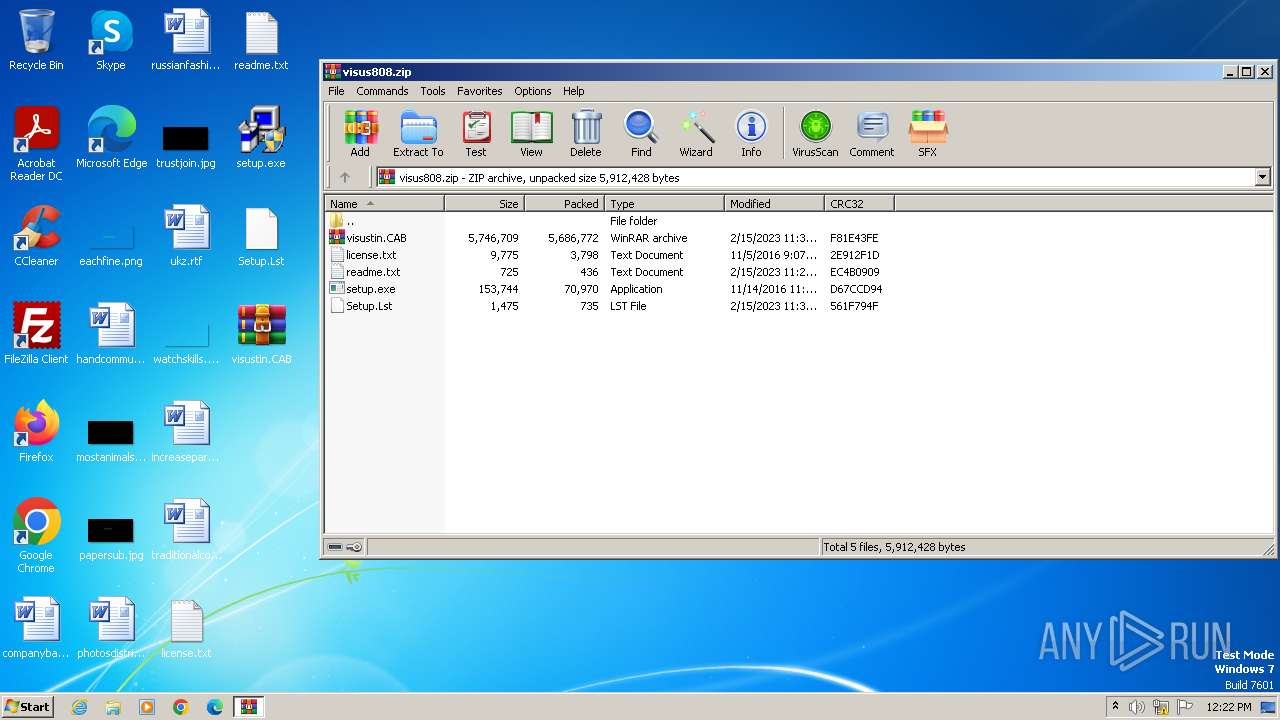1280x720 pixels.
Task: Select the FileZilla Client desktop icon
Action: point(36,334)
